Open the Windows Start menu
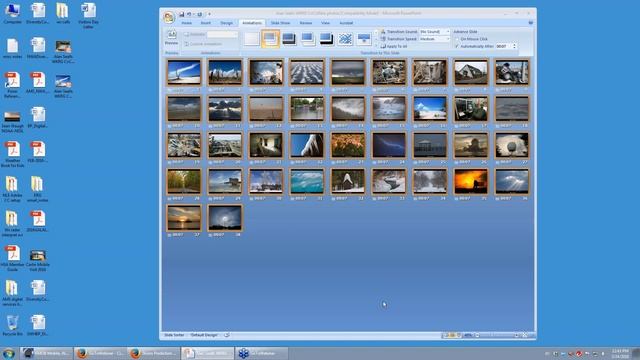 (9, 353)
